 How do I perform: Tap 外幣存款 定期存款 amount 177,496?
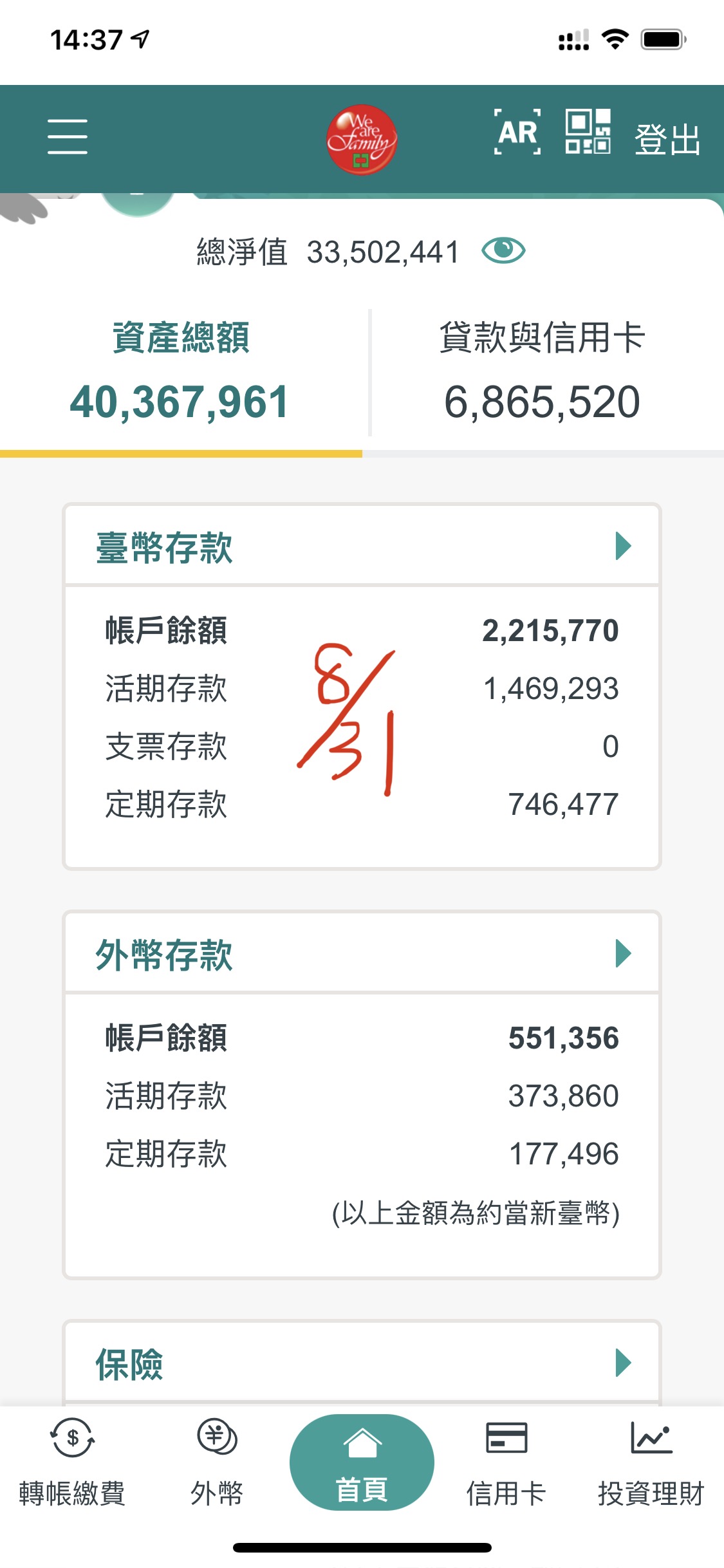tap(563, 1154)
